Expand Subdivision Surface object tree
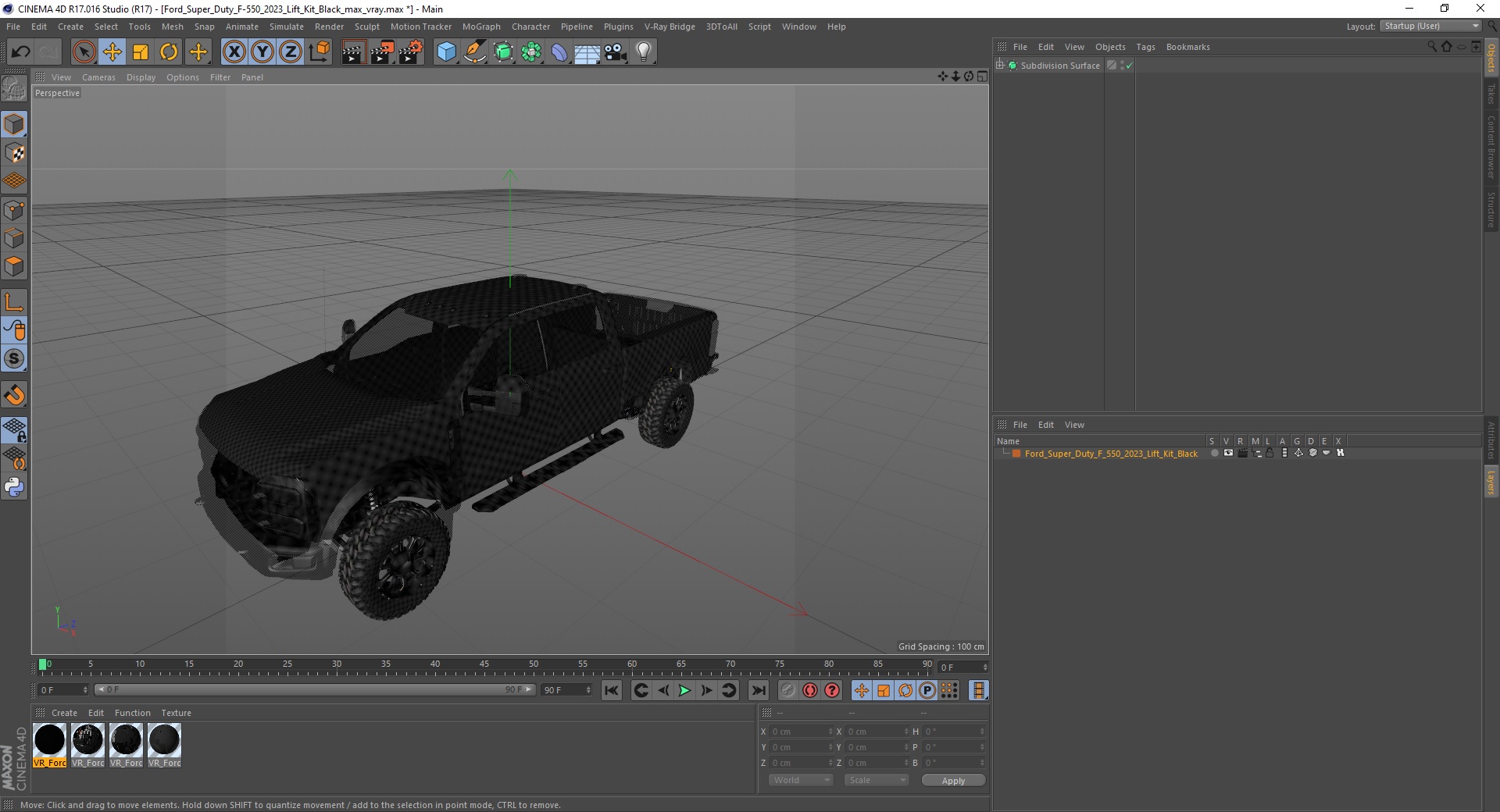Screen dimensions: 1500x812 [x=999, y=65]
